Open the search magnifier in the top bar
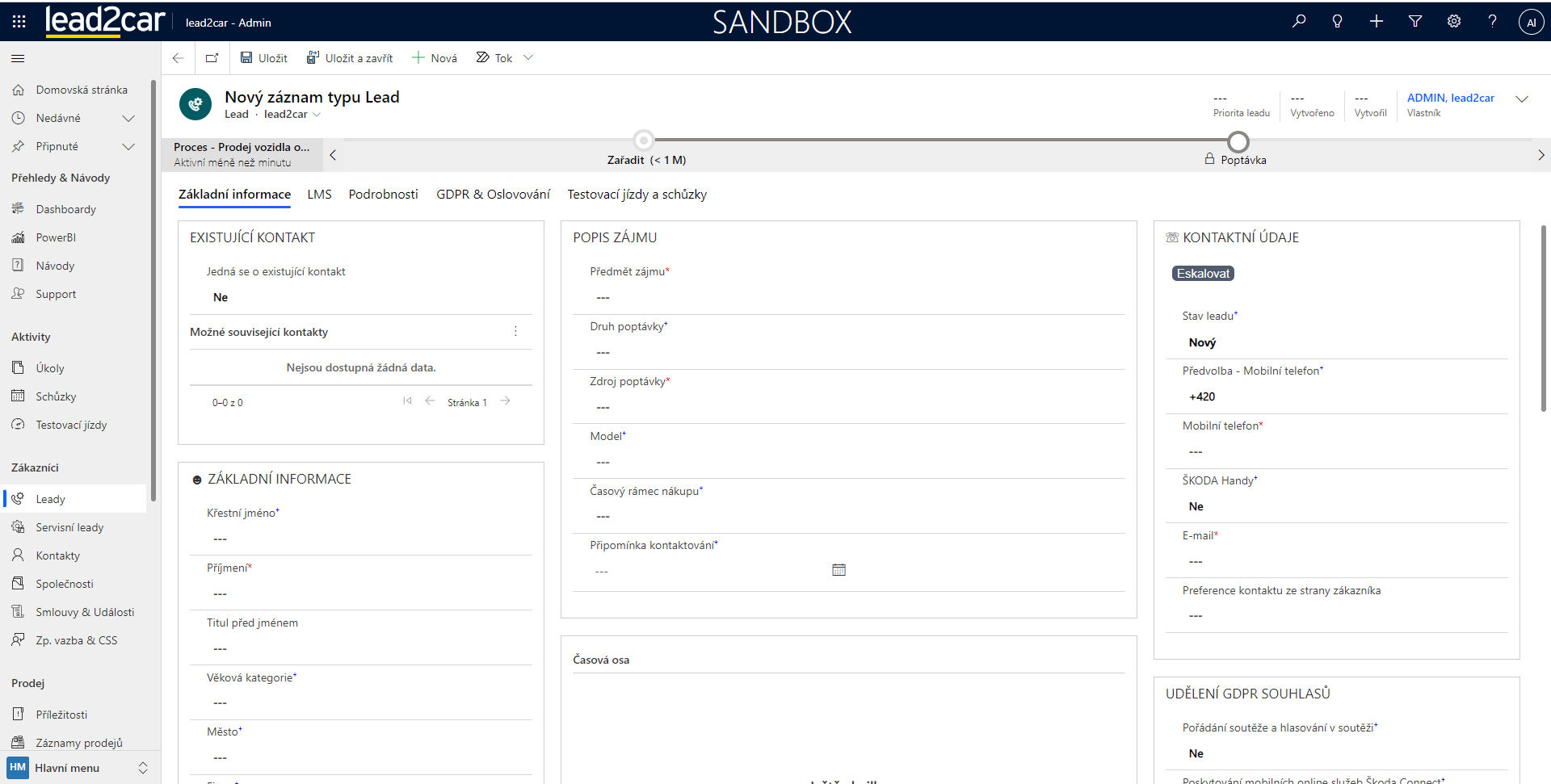 [1299, 22]
